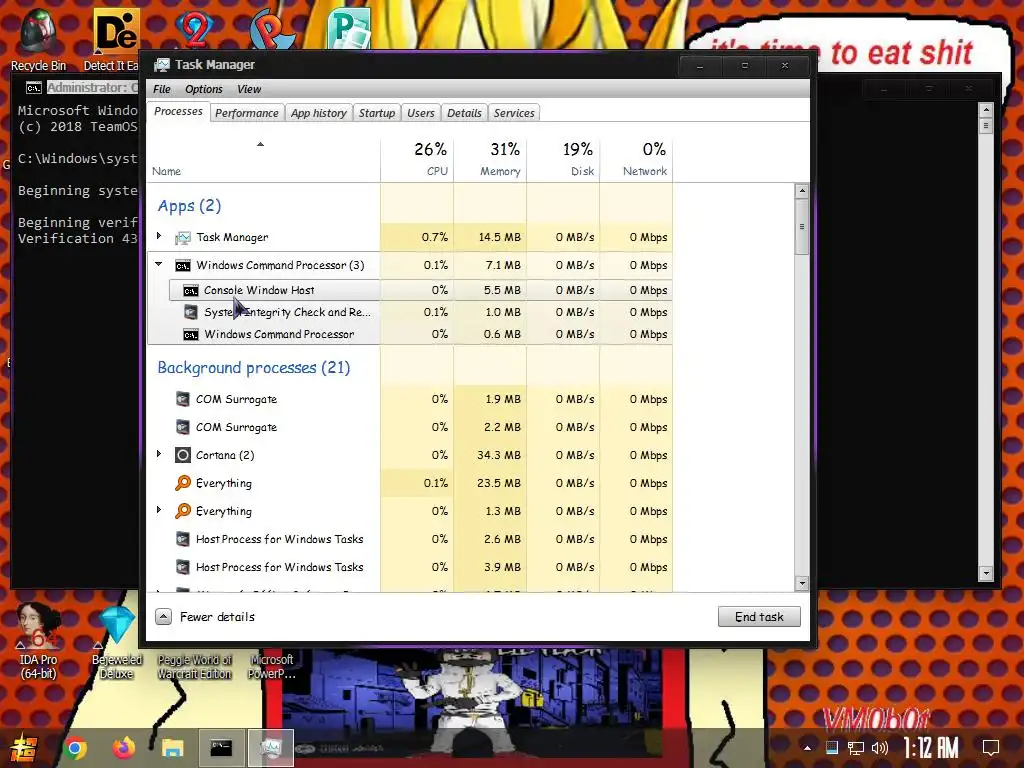Click the Cortana process icon
Image resolution: width=1024 pixels, height=768 pixels.
[x=183, y=455]
